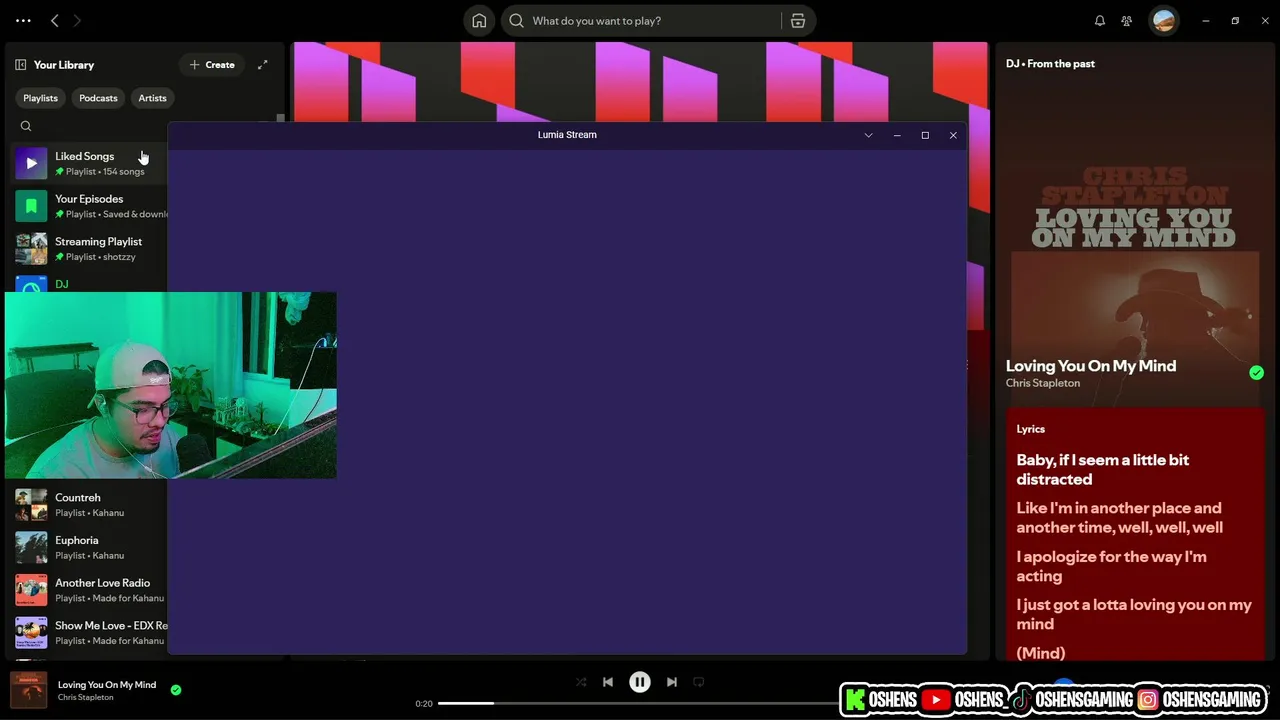
Task: Open the Lumia Stream window's dropdown arrow
Action: click(x=868, y=135)
